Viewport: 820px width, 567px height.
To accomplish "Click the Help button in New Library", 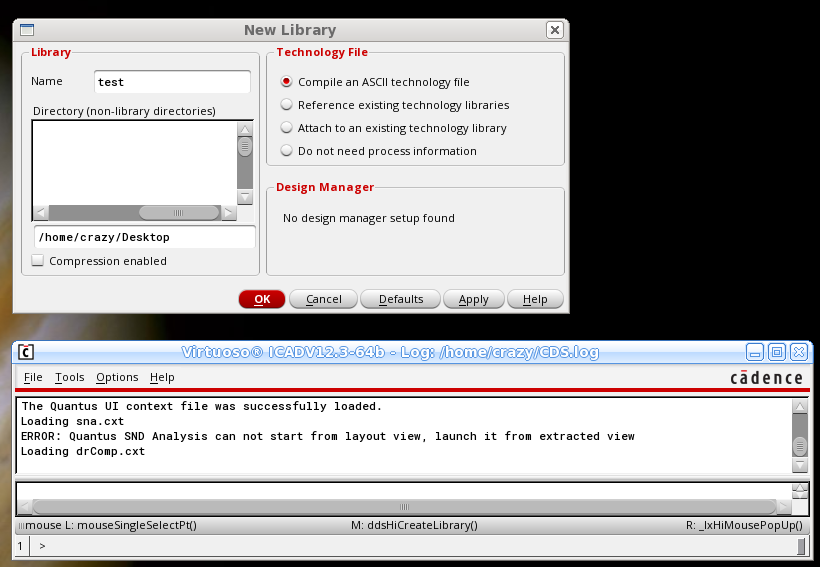I will (x=535, y=299).
